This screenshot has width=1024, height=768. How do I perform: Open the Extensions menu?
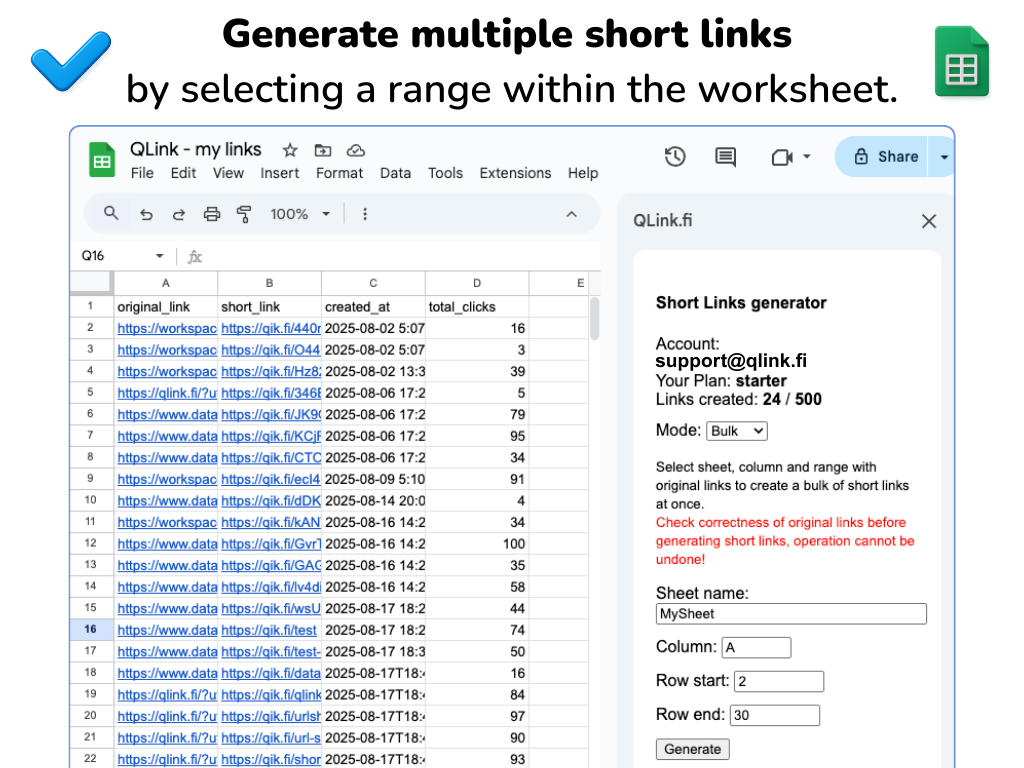[x=515, y=173]
